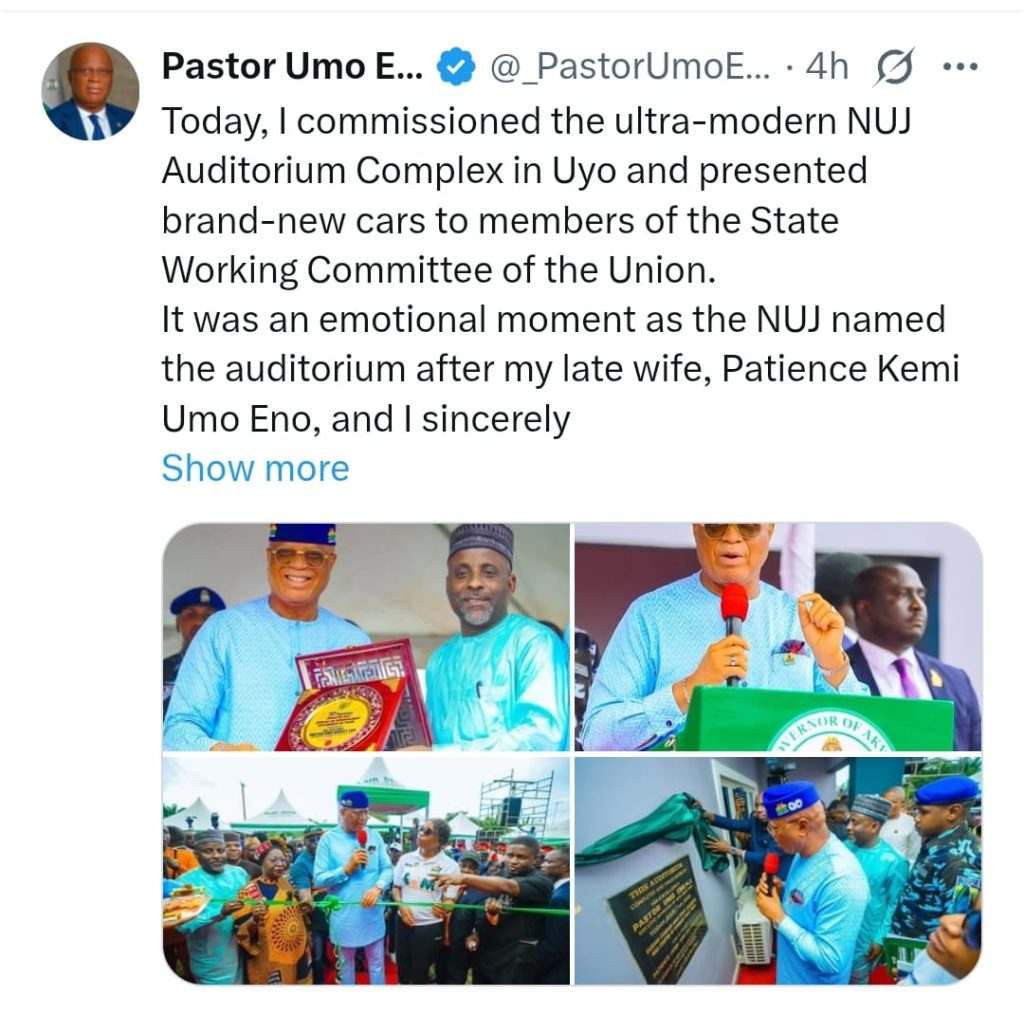1024x1015 pixels.
Task: Open the Grok slashed-circle icon
Action: pos(893,67)
